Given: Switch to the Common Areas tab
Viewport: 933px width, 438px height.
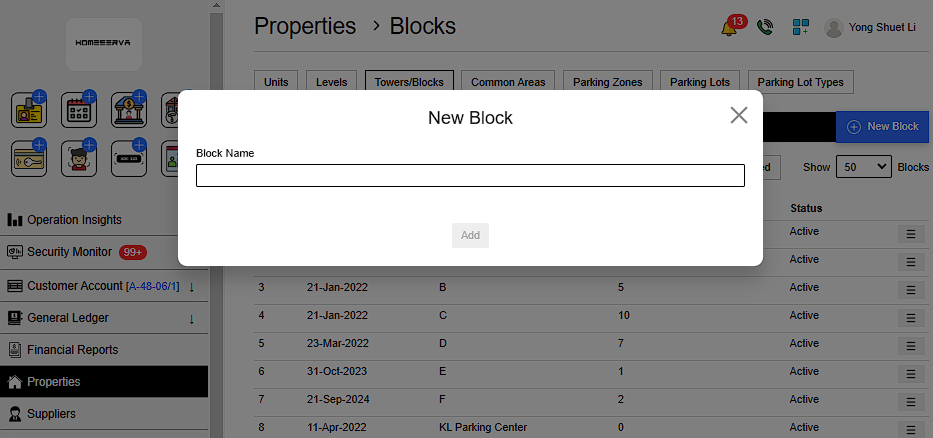Looking at the screenshot, I should [x=509, y=82].
